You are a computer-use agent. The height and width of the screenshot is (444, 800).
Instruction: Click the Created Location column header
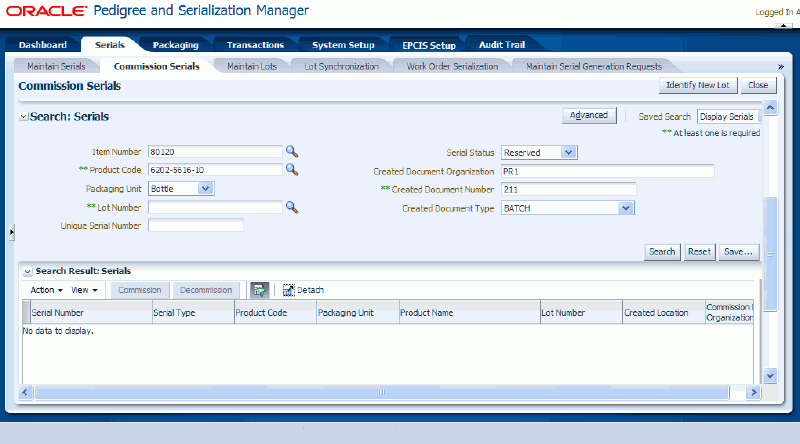point(664,312)
